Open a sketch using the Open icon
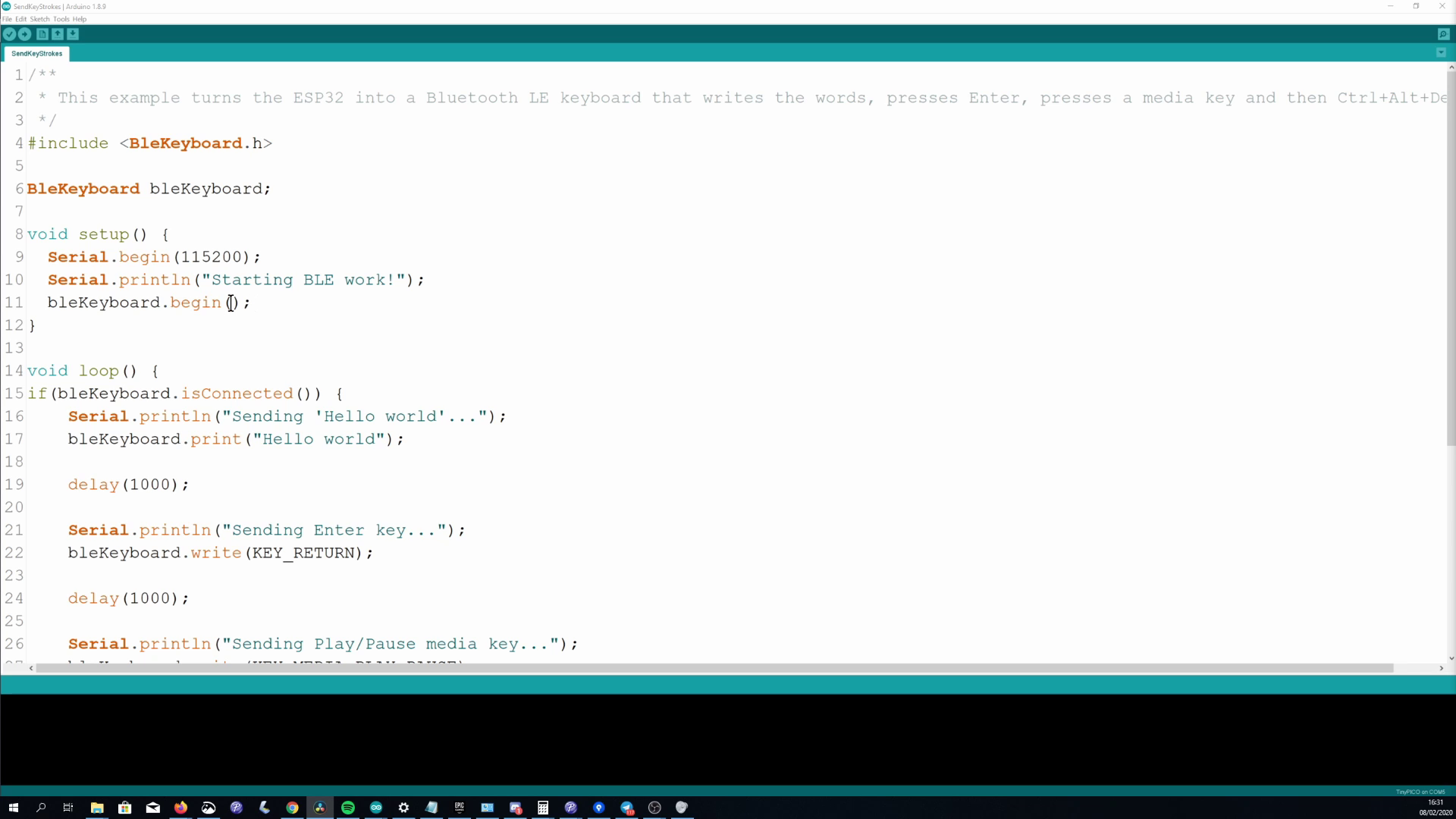This screenshot has width=1456, height=819. (x=58, y=34)
